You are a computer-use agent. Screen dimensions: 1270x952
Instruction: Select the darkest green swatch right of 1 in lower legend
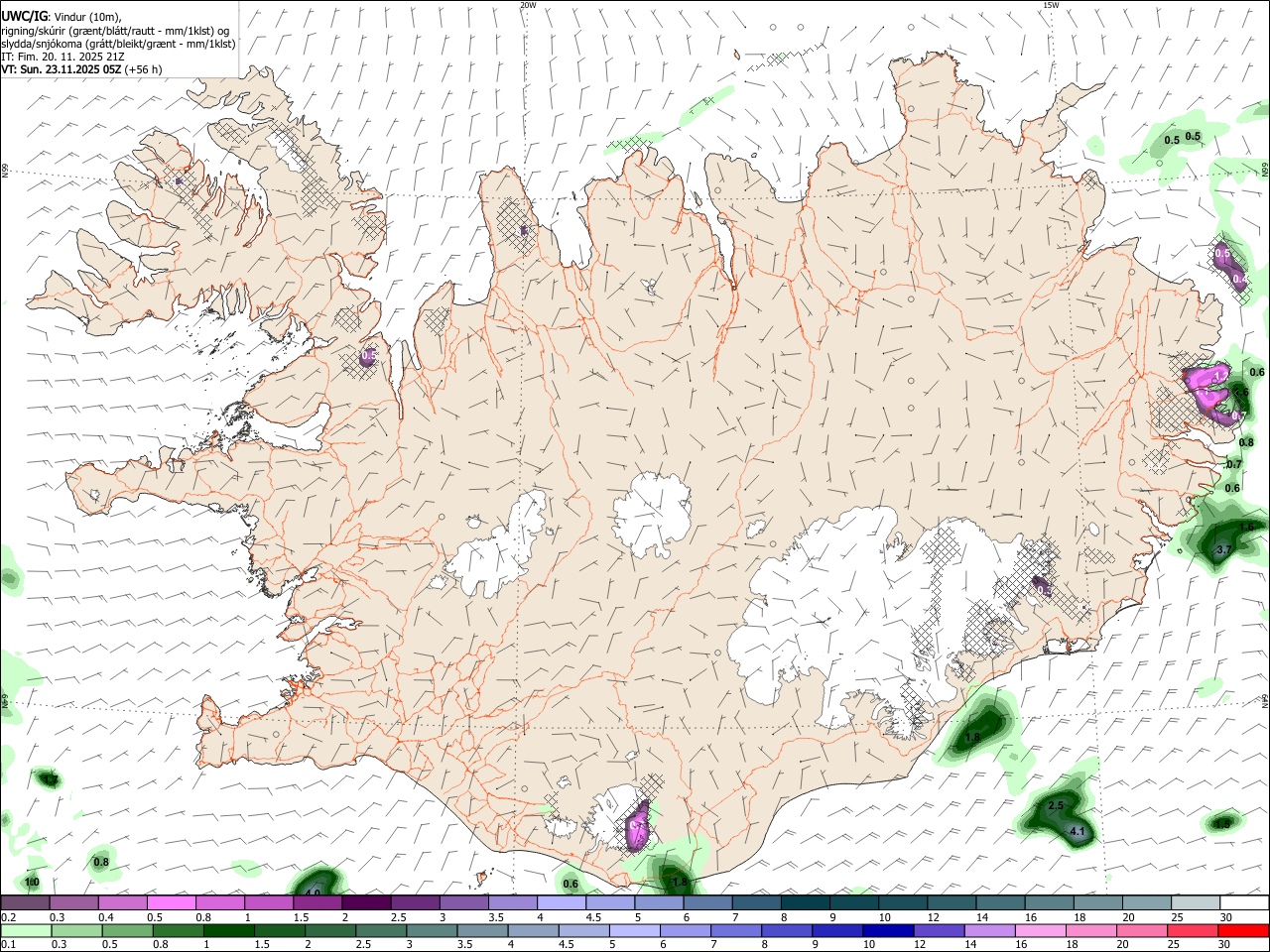point(227,930)
